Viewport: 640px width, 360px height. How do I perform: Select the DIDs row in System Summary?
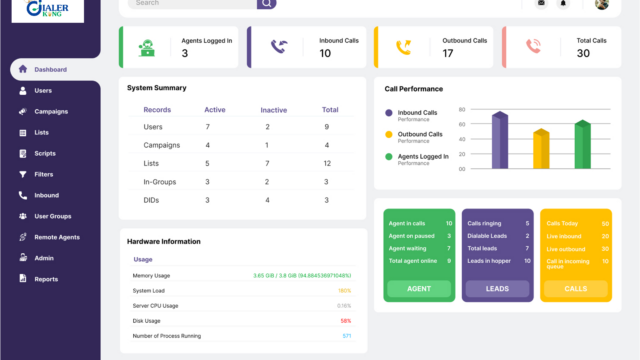[242, 200]
